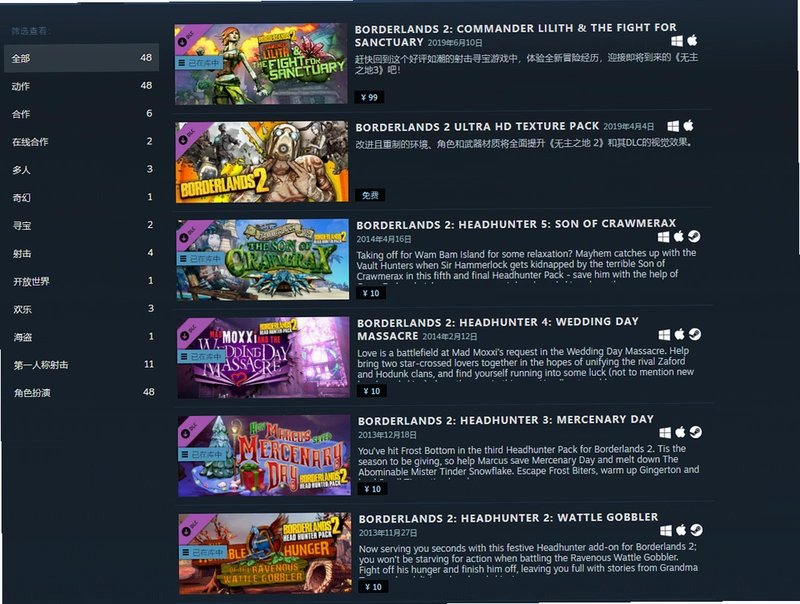
Task: Click DLC download badge on Son of Crawmerax thumbnail
Action: tap(189, 234)
